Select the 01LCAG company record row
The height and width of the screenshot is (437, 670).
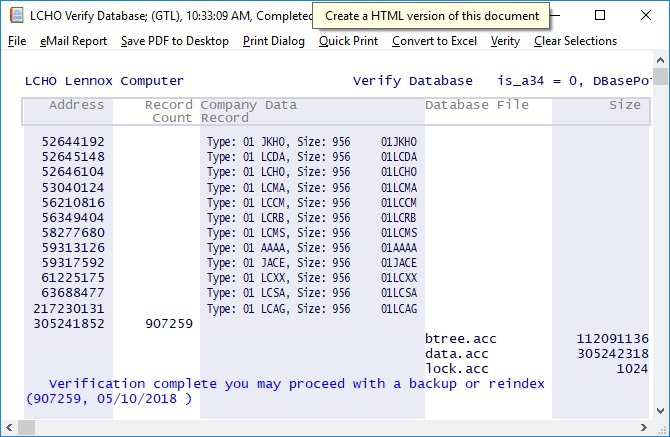[x=399, y=309]
